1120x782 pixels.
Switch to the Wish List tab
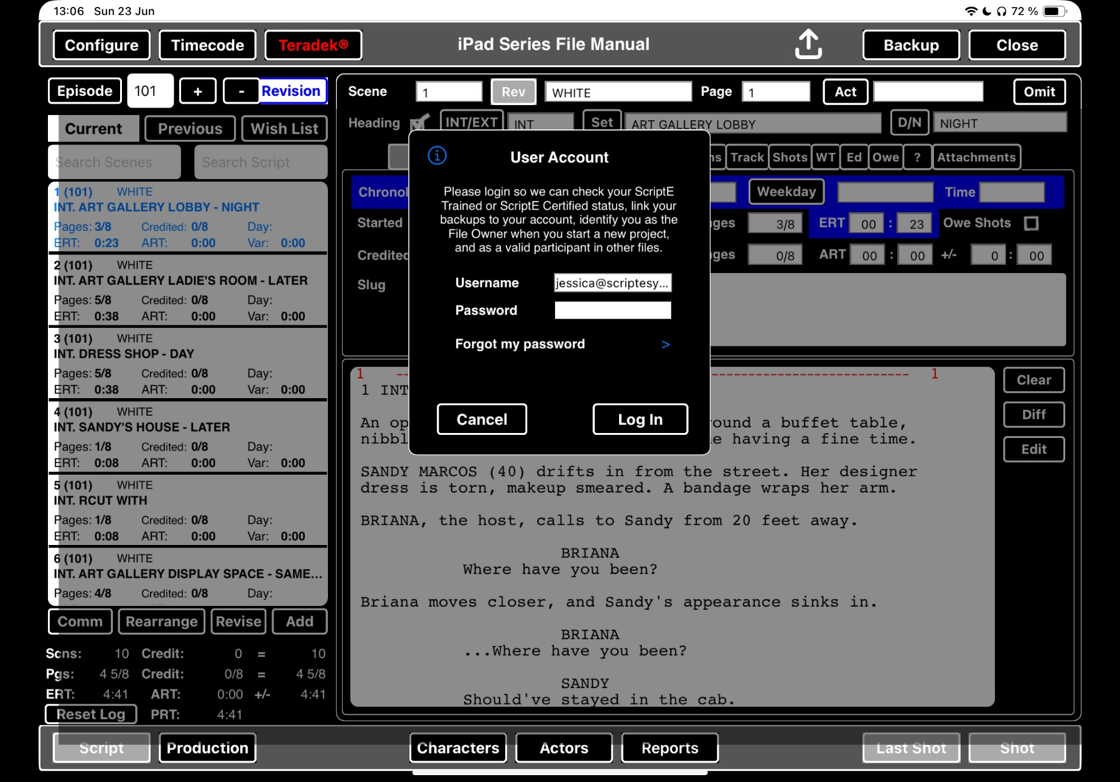284,129
